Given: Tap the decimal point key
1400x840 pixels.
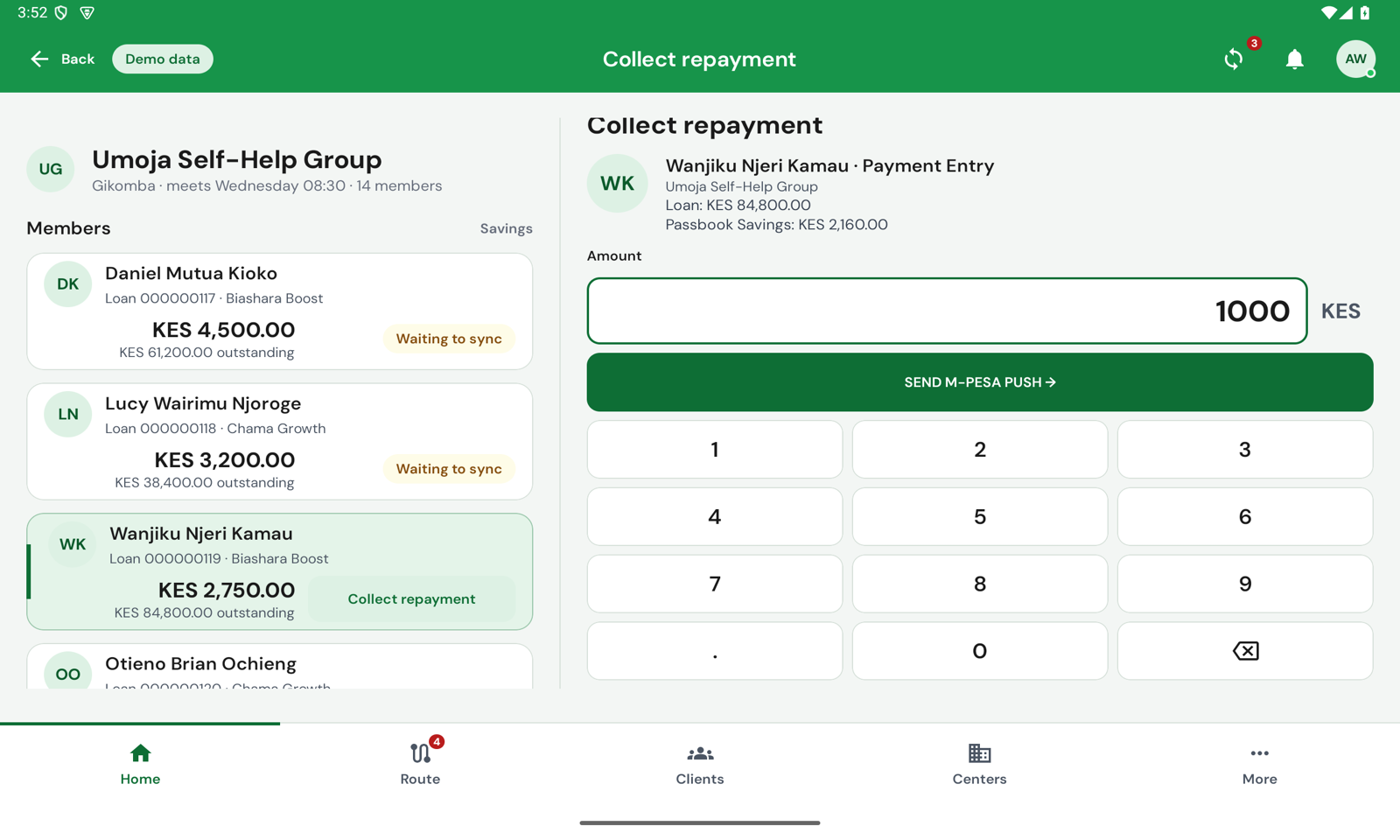Looking at the screenshot, I should coord(714,650).
